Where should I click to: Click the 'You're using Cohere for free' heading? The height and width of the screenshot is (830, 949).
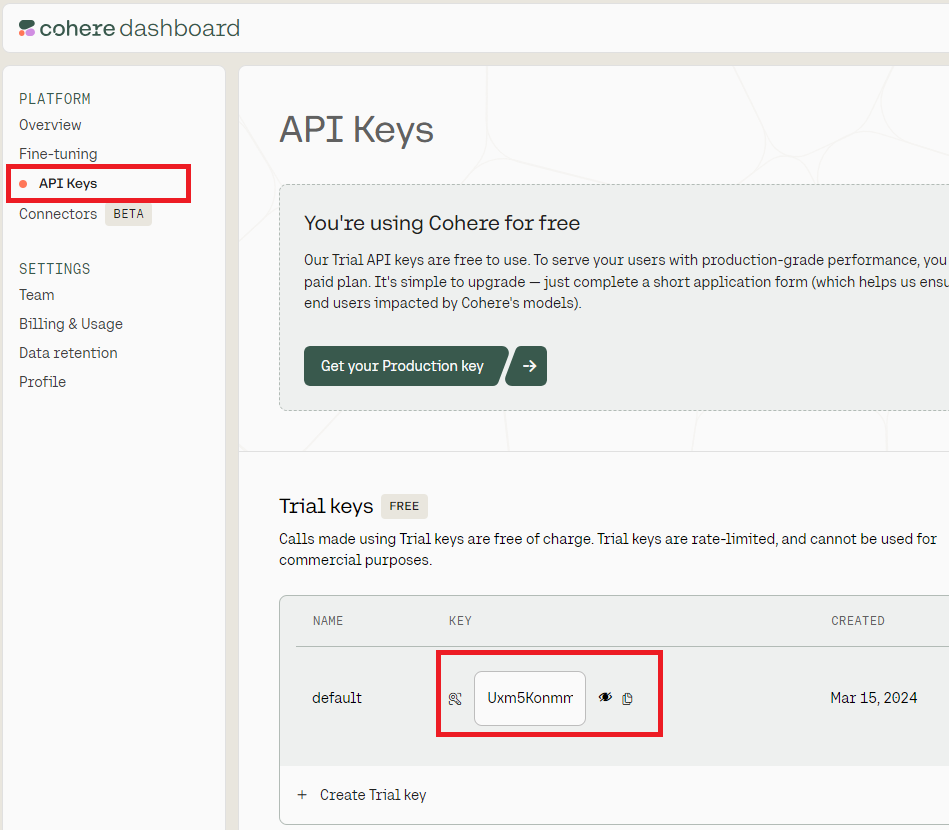coord(442,223)
